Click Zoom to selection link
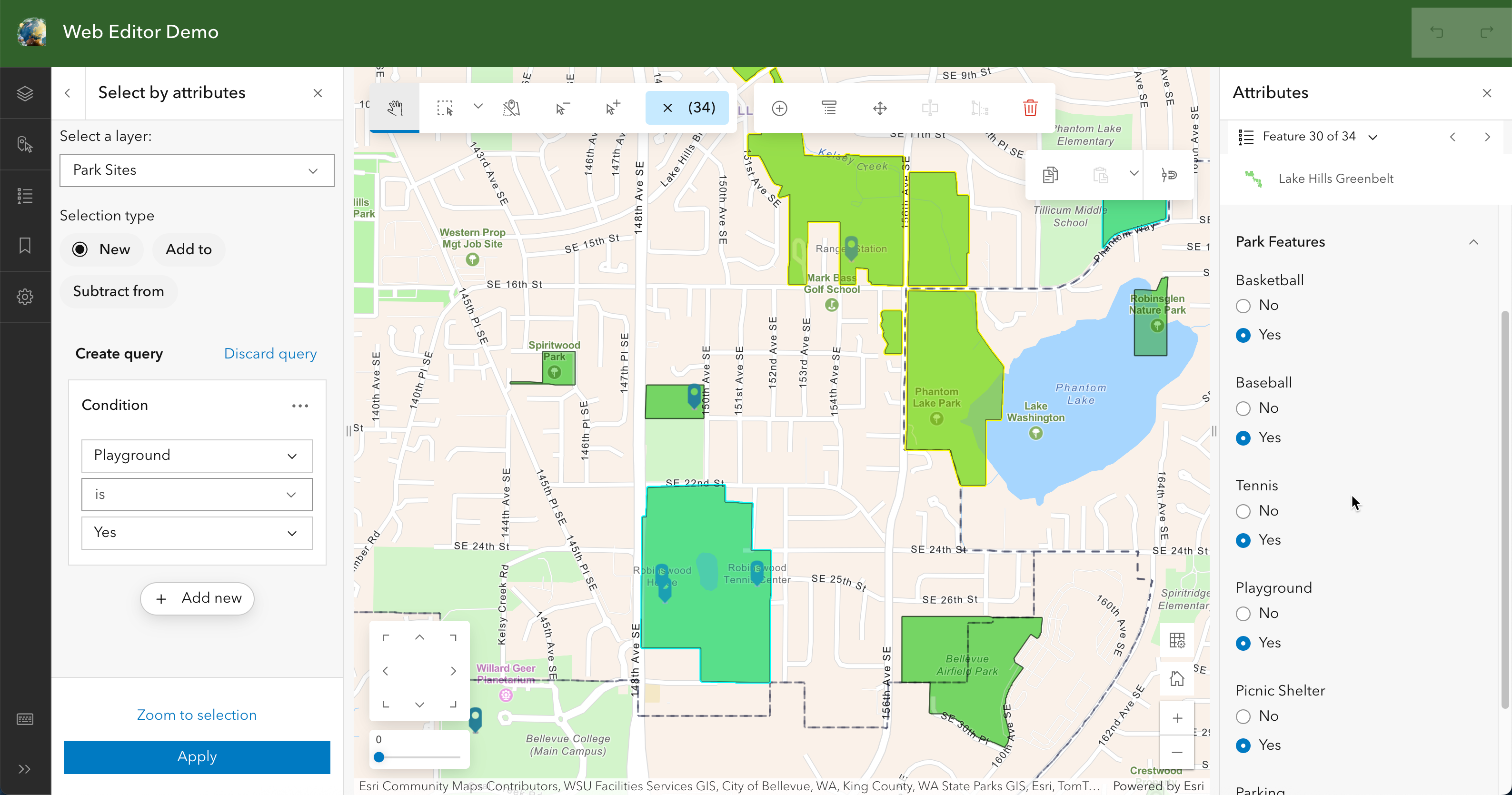This screenshot has width=1512, height=795. 197,715
